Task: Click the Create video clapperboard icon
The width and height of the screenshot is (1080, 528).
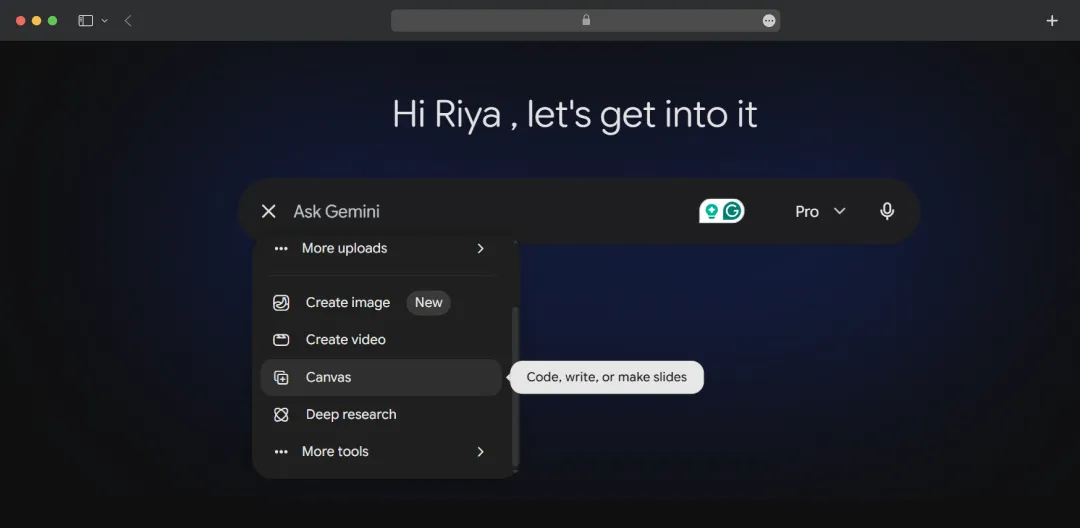Action: click(281, 340)
